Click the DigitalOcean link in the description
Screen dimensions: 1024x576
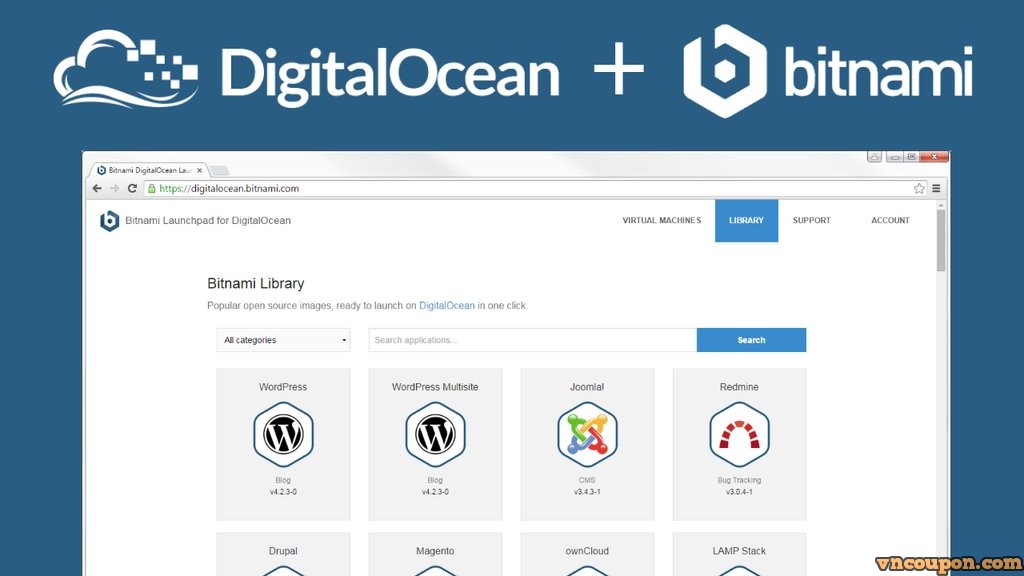[447, 306]
